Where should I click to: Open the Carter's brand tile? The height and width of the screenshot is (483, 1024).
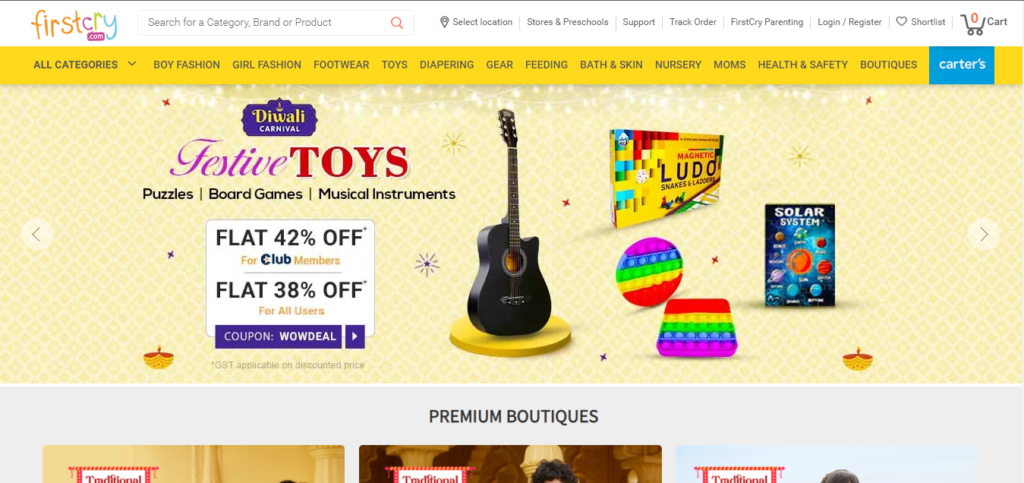(961, 65)
